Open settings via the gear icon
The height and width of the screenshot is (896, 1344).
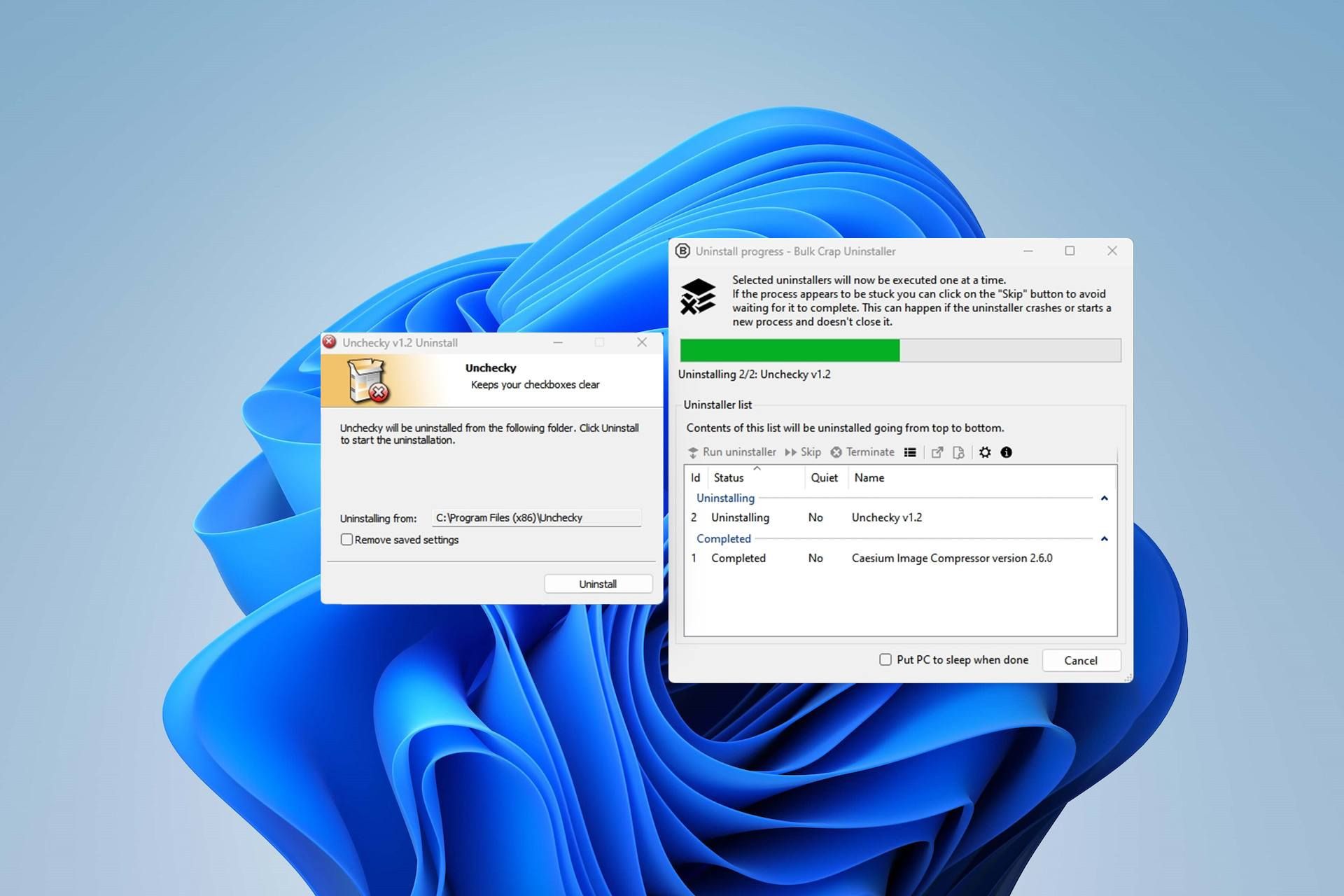pos(985,452)
